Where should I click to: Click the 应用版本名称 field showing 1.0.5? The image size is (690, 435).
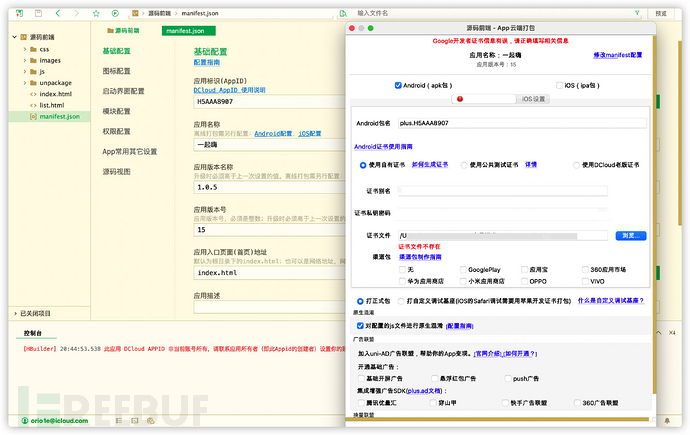pyautogui.click(x=269, y=187)
